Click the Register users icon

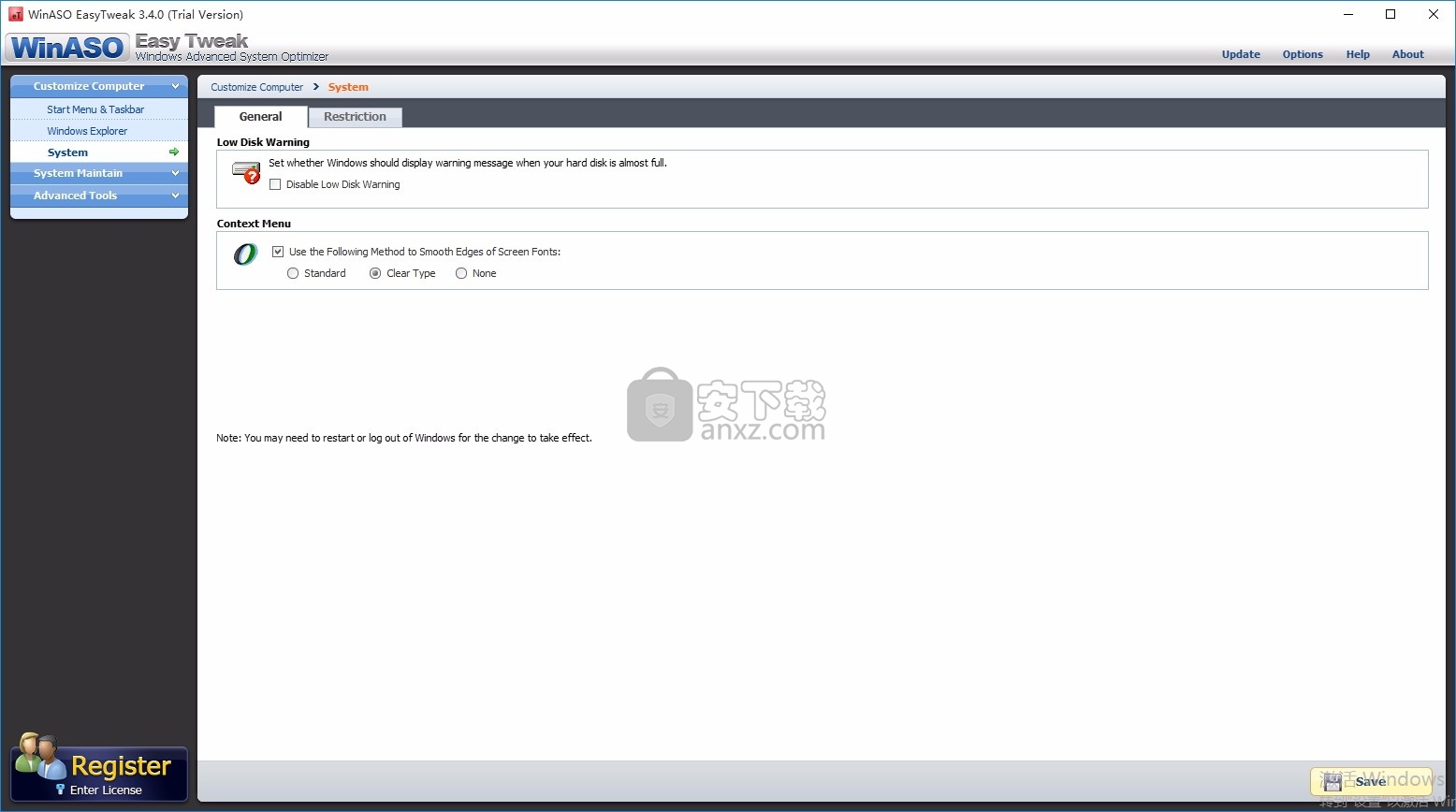(x=38, y=756)
